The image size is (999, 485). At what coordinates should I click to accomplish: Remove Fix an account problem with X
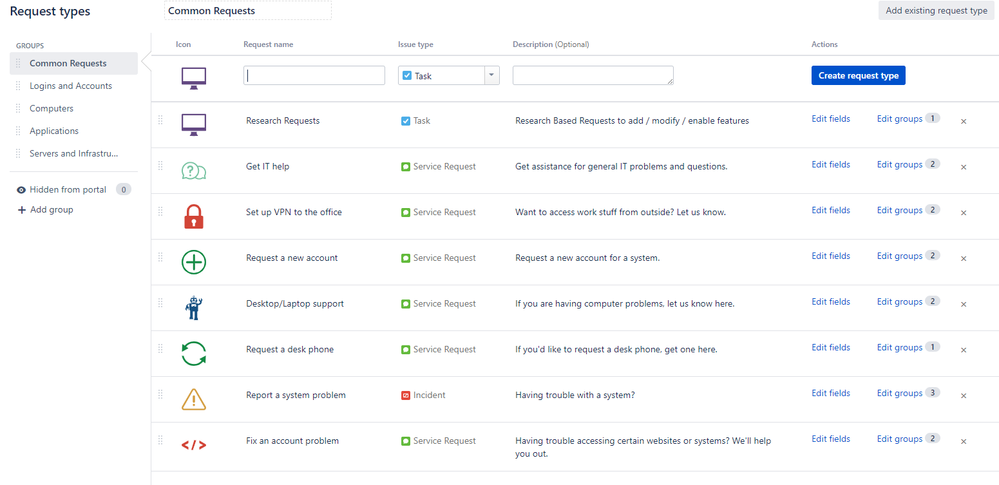click(963, 442)
